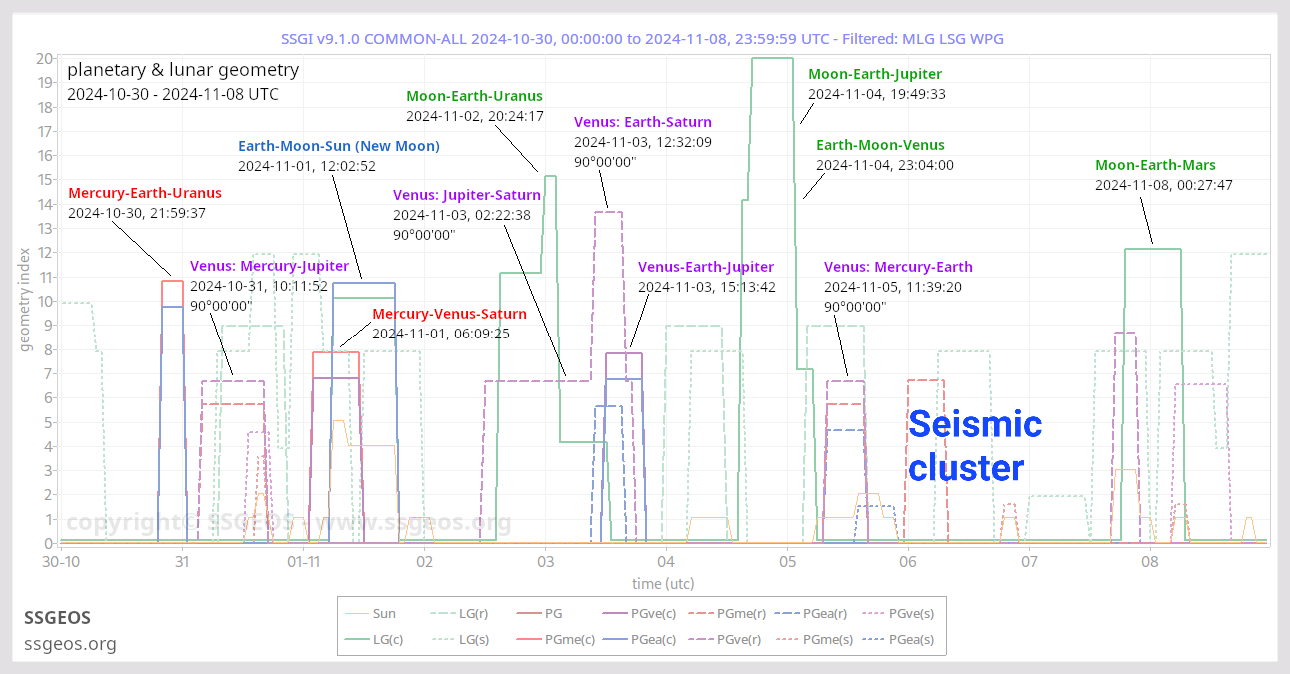This screenshot has height=674, width=1290.
Task: Click the chart title at the top
Action: (645, 37)
